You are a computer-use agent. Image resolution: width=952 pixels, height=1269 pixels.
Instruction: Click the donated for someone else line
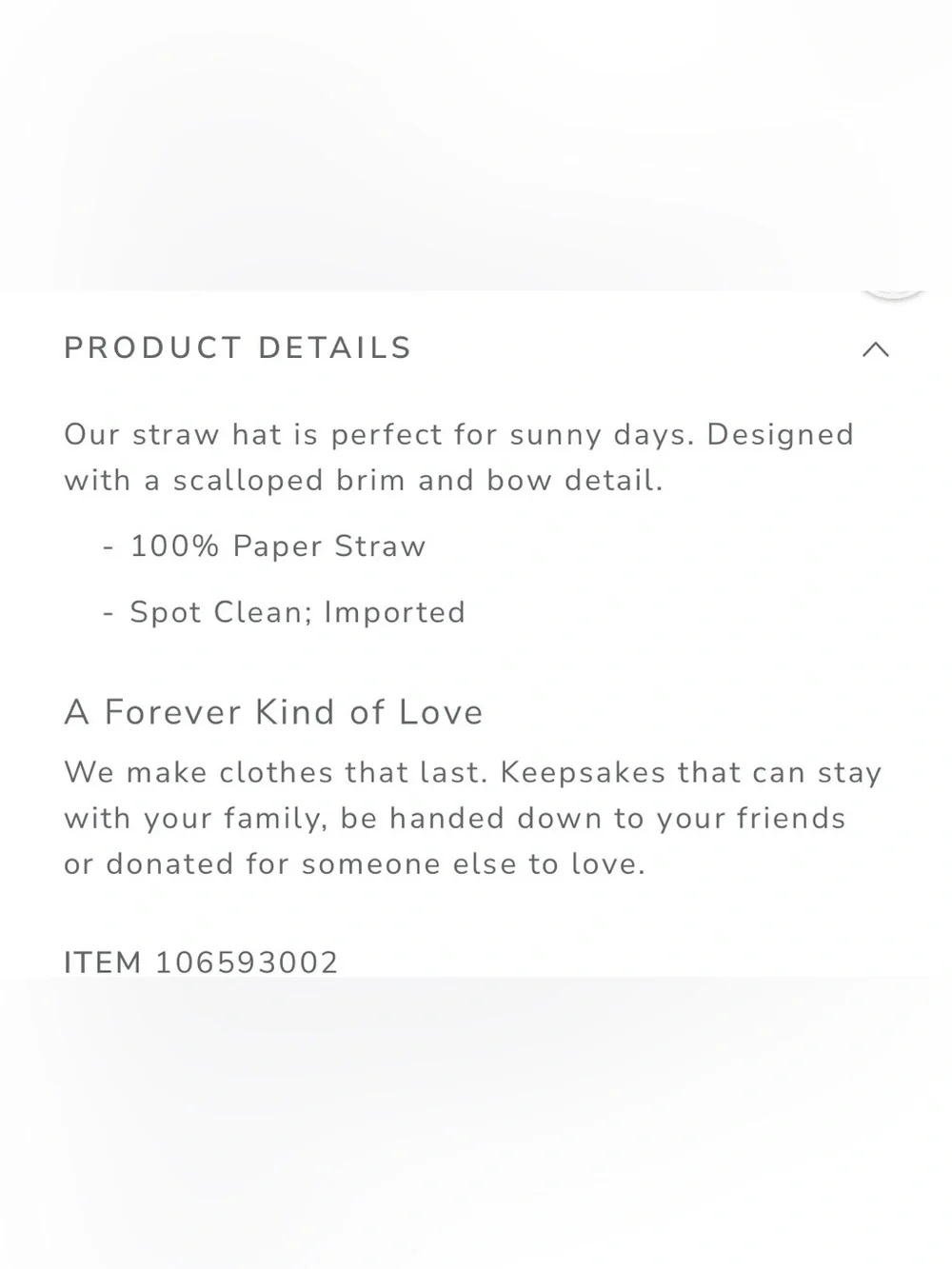click(x=355, y=864)
